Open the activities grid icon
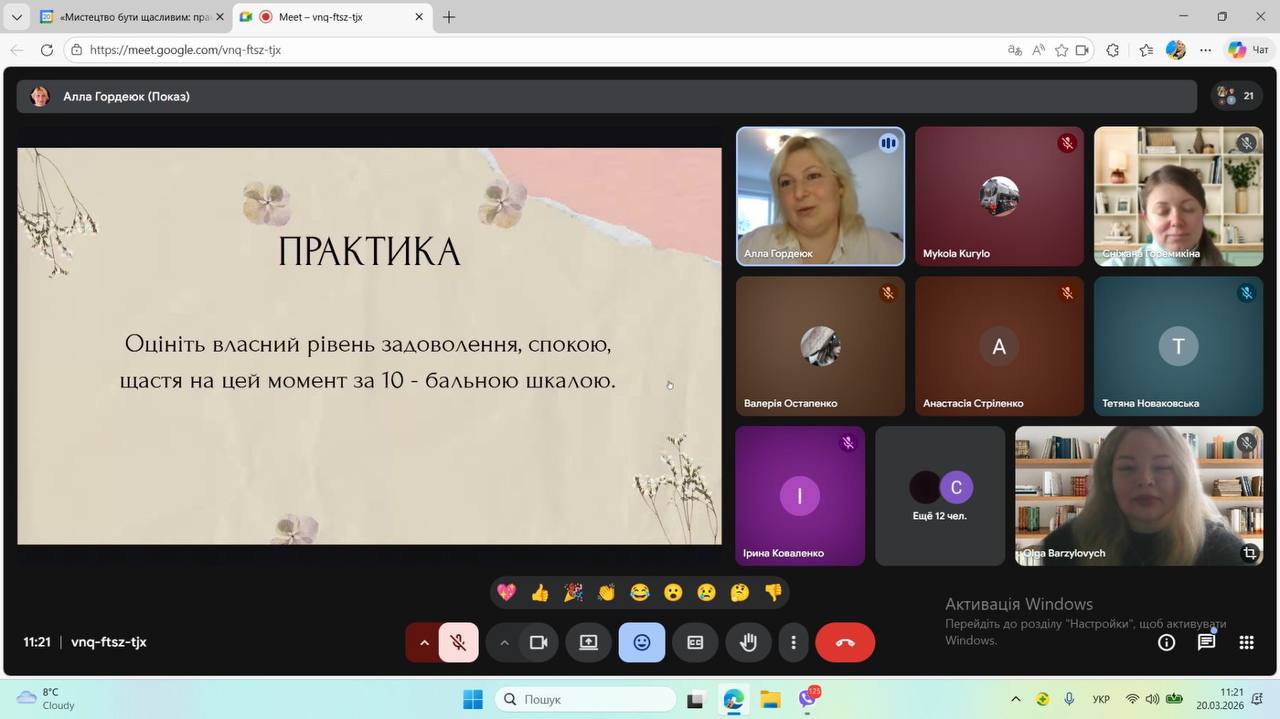Screen dimensions: 1280x719 (x=1246, y=643)
